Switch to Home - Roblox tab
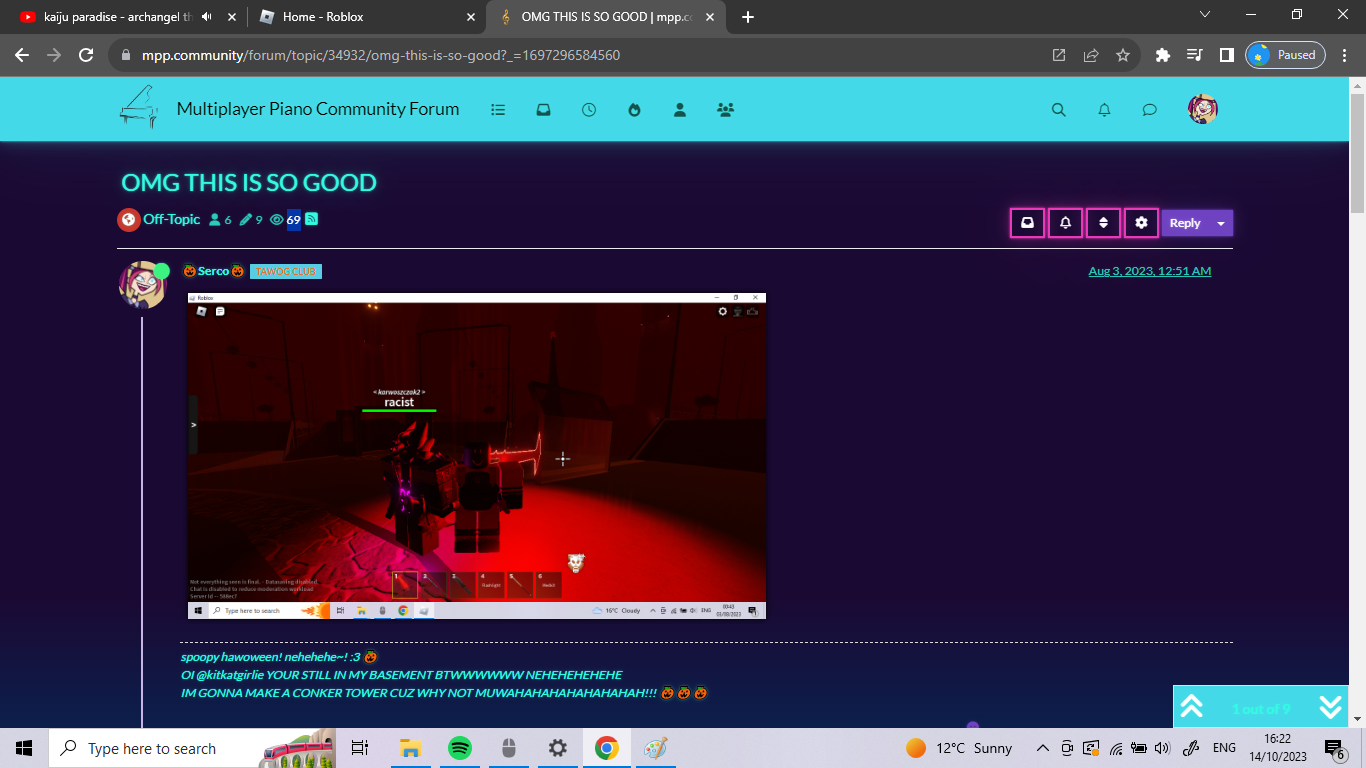This screenshot has height=768, width=1366. point(367,17)
